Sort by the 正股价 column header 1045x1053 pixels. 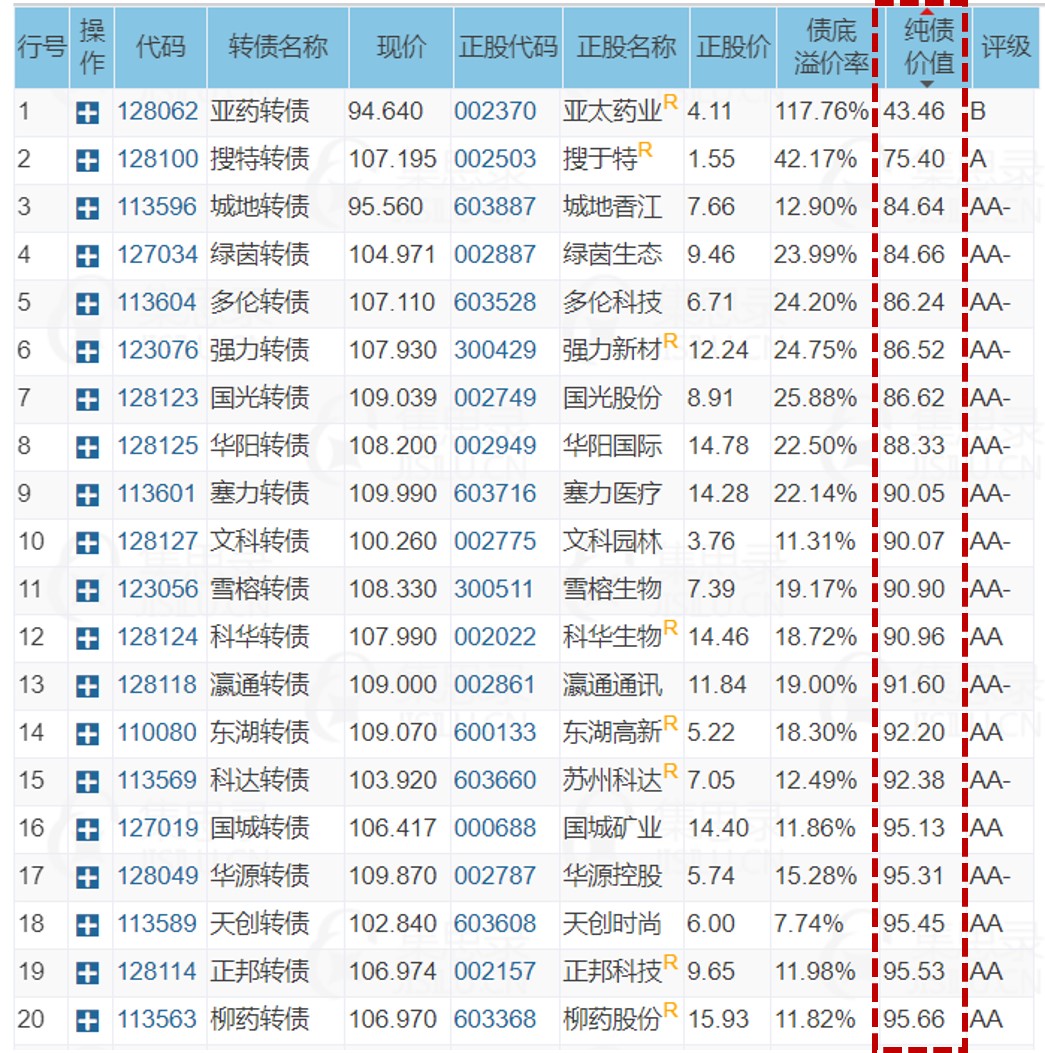(733, 47)
